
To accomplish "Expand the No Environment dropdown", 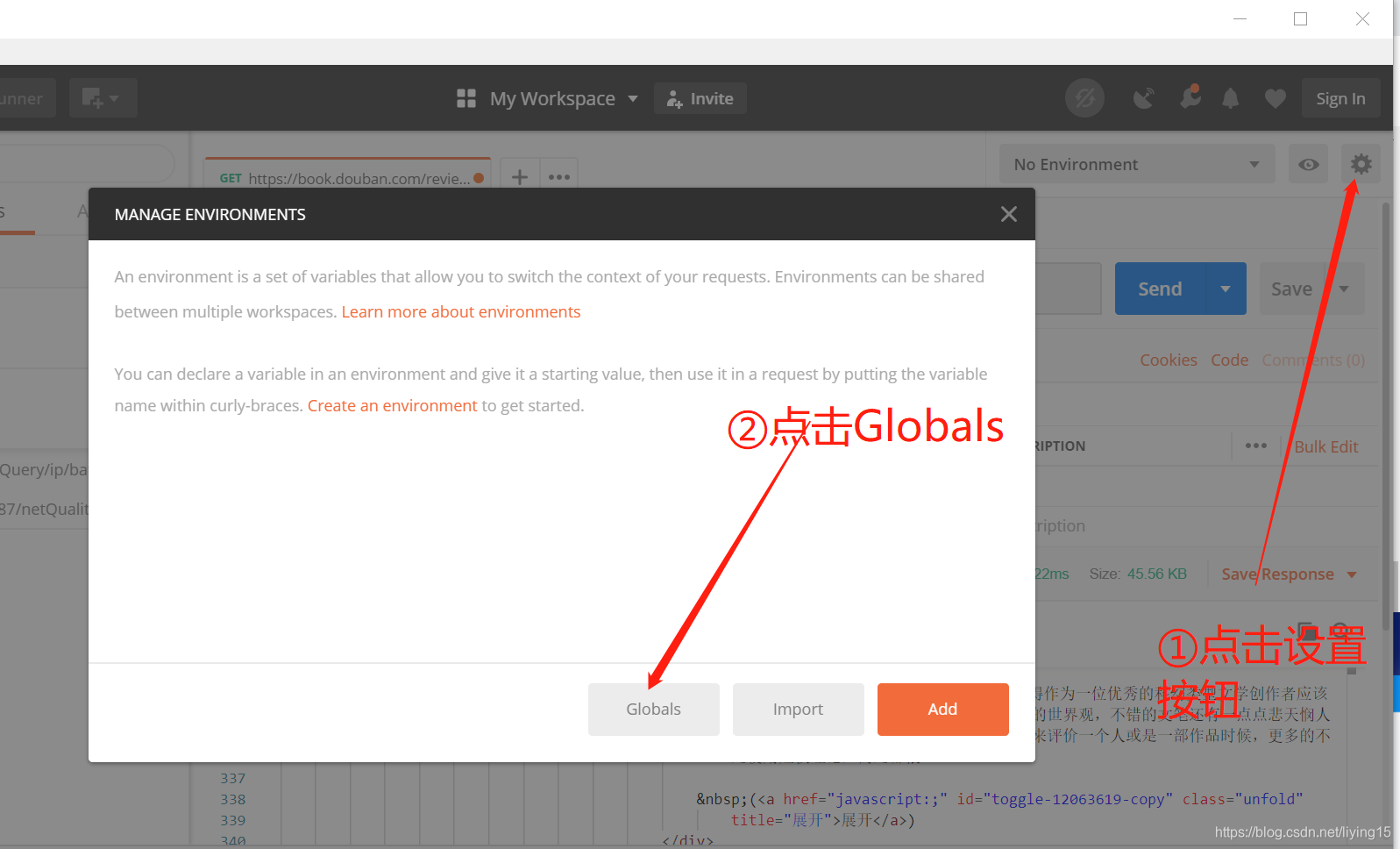I will pos(1137,164).
